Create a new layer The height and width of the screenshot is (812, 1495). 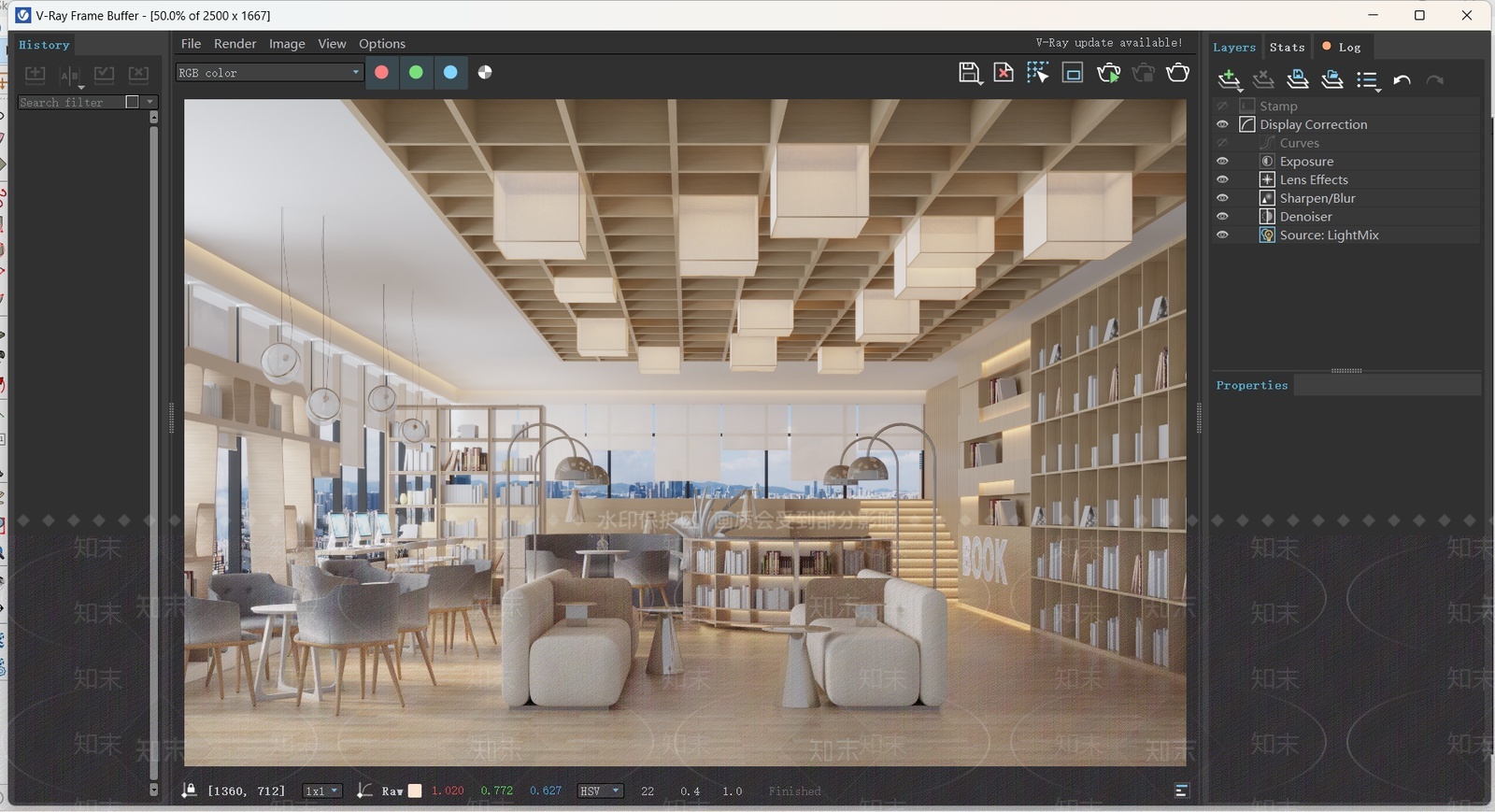click(1230, 80)
